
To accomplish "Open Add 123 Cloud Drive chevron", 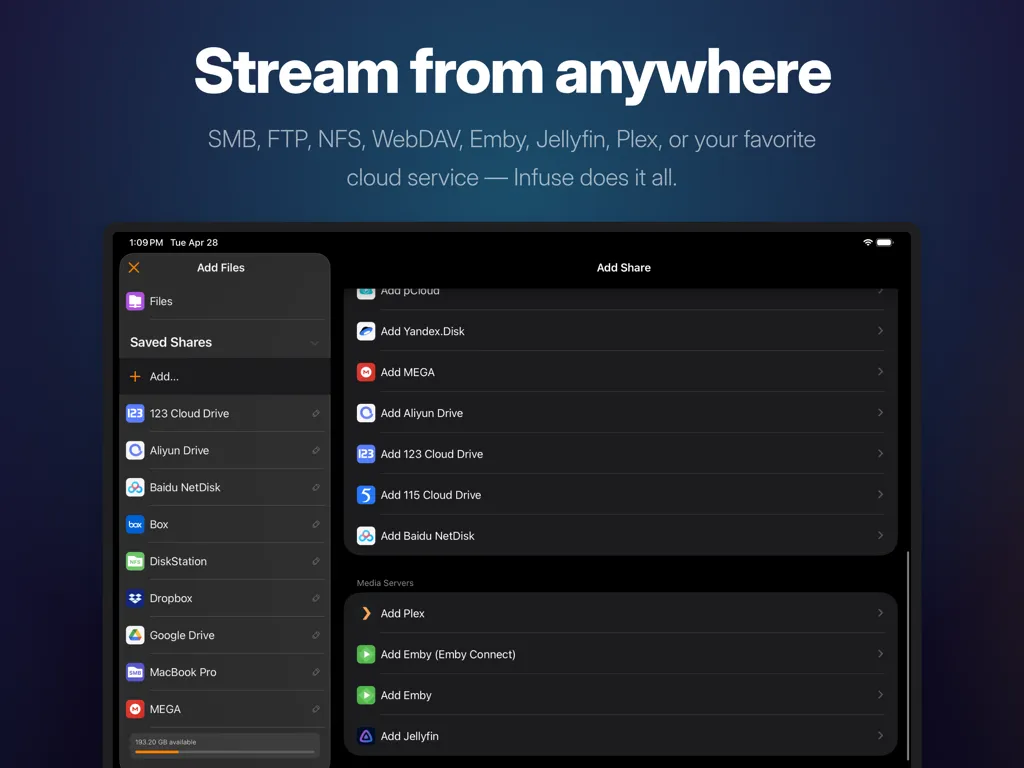I will point(880,454).
